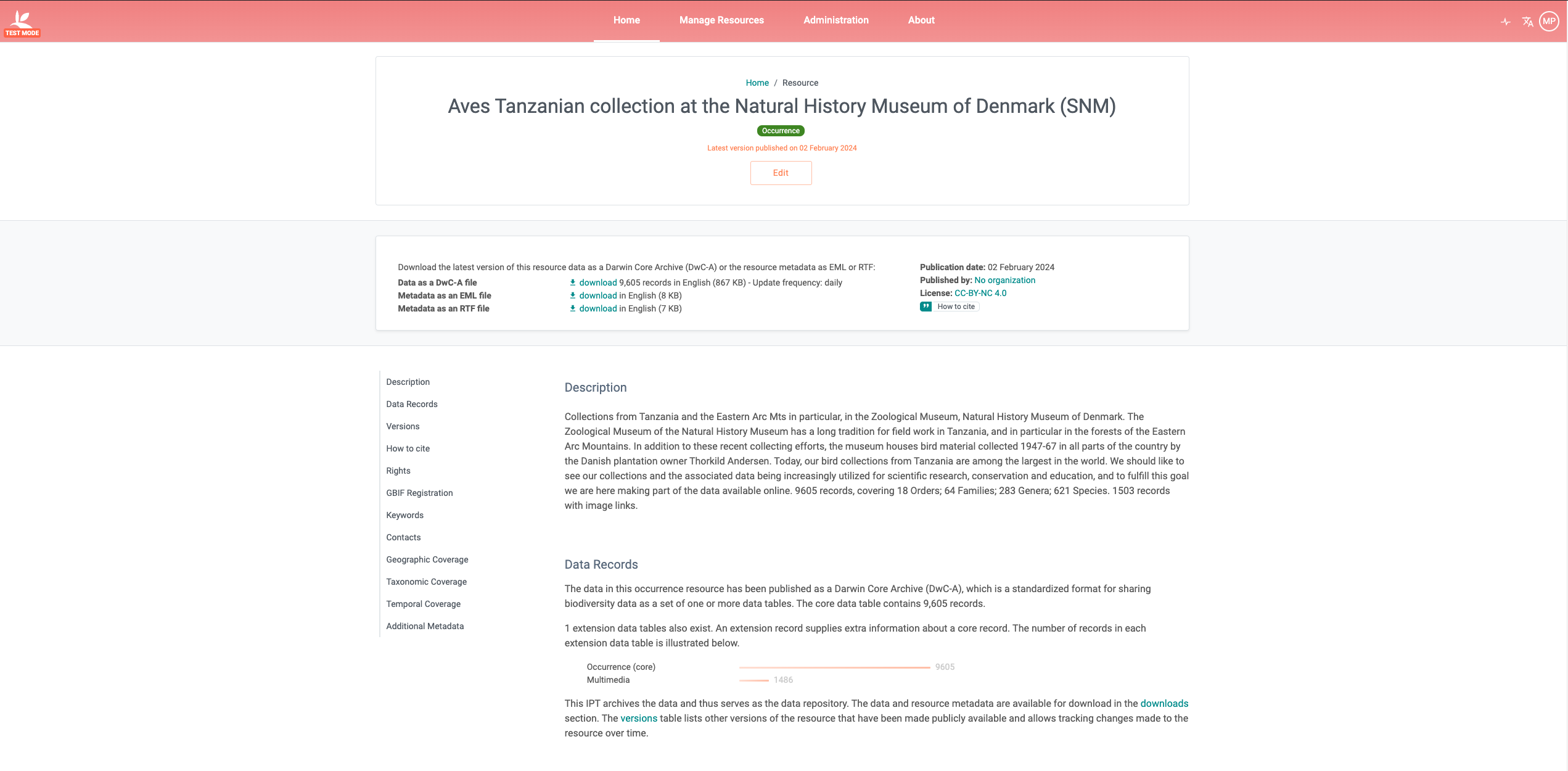Click the download icon for the DwC-A file
1568x771 pixels.
pyautogui.click(x=573, y=282)
